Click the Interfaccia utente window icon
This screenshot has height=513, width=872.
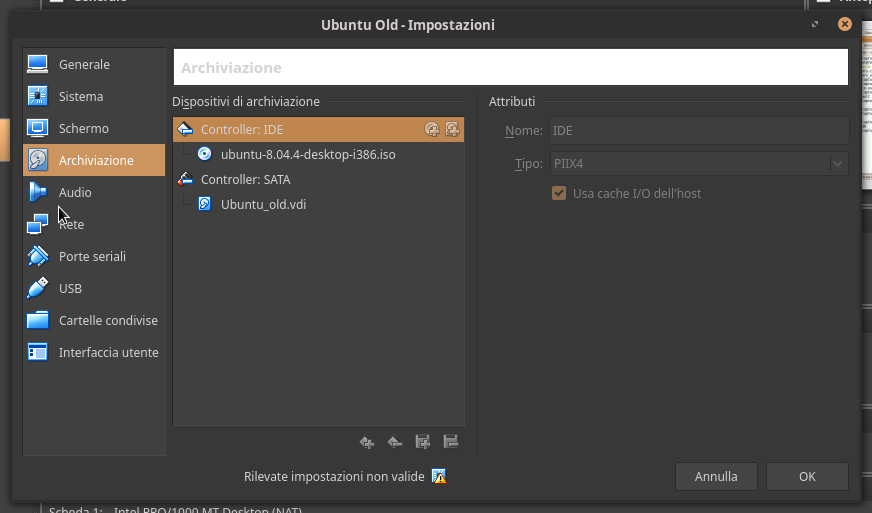[38, 352]
